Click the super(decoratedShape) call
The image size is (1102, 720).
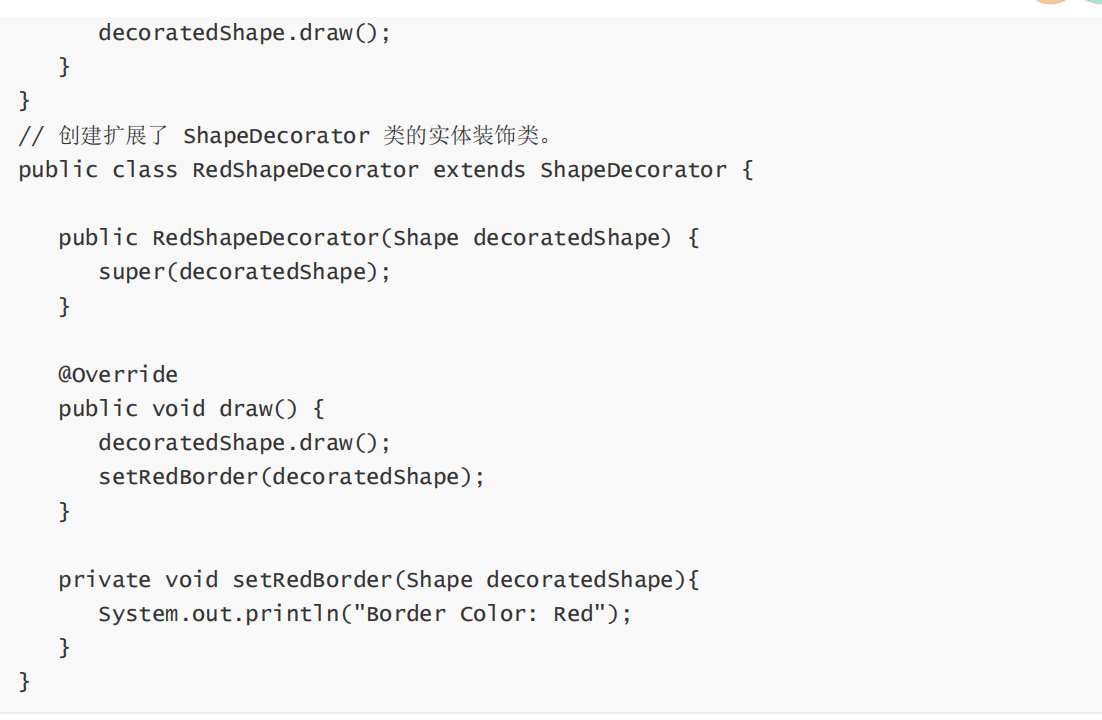244,272
